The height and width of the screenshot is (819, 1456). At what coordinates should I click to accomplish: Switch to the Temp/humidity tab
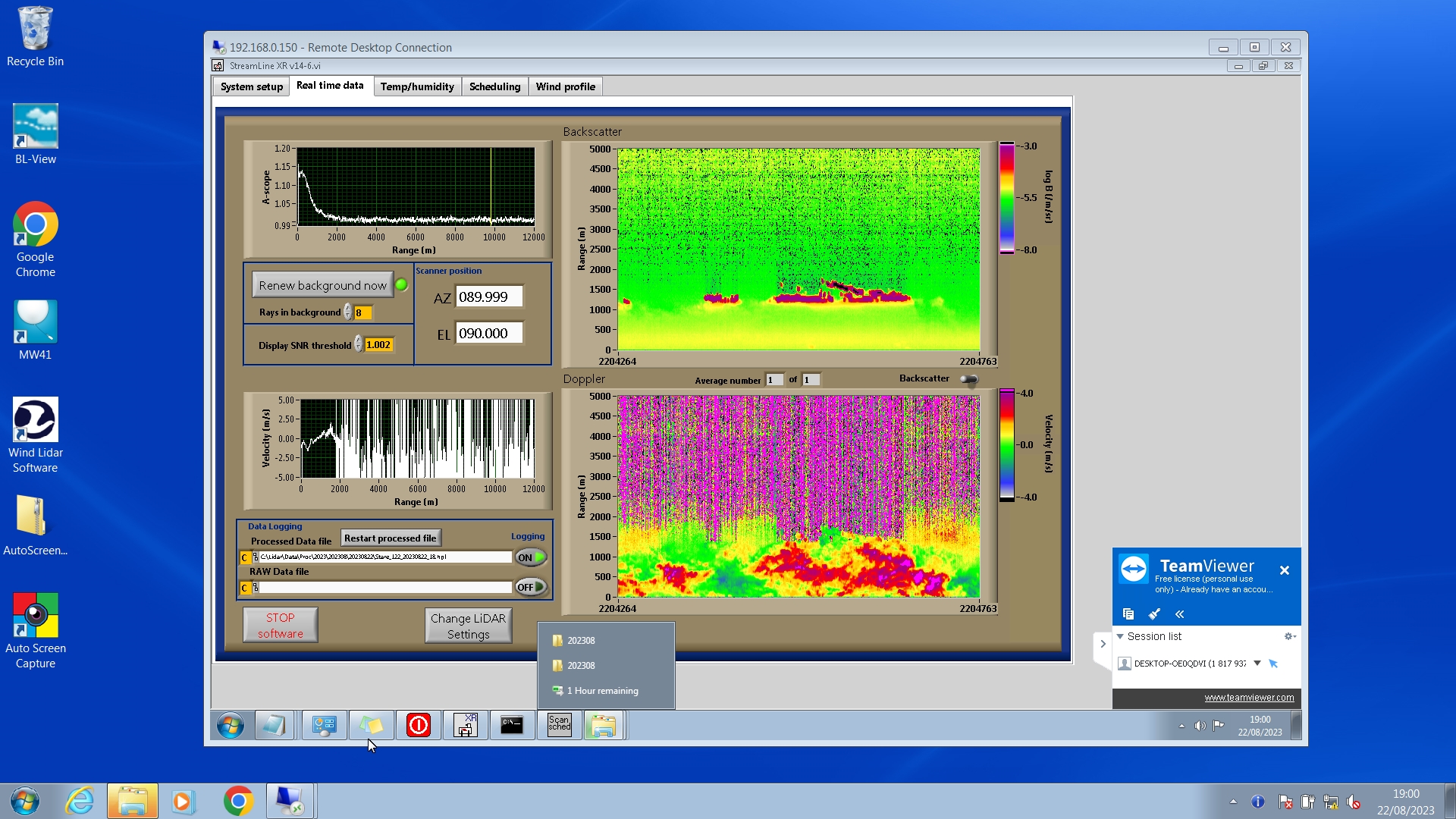(416, 86)
